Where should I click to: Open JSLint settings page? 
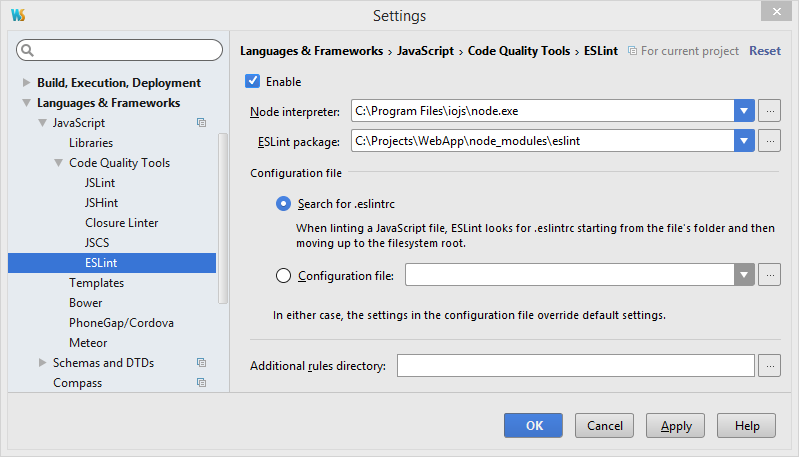point(100,183)
